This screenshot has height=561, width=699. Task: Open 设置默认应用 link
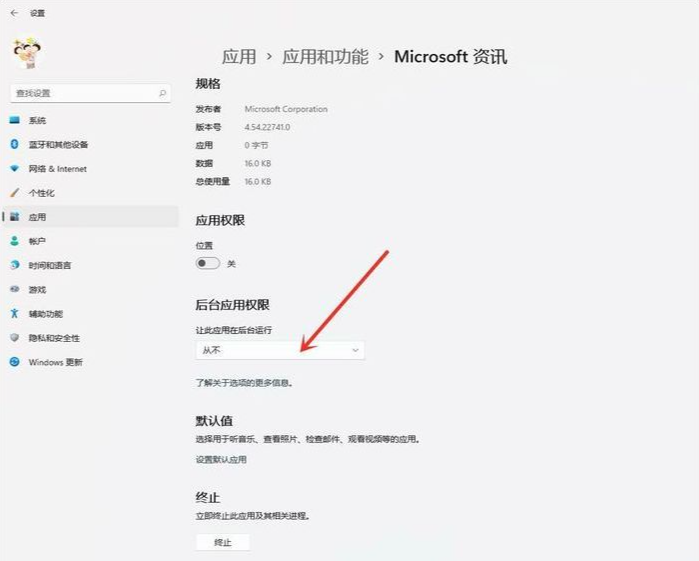click(x=221, y=459)
